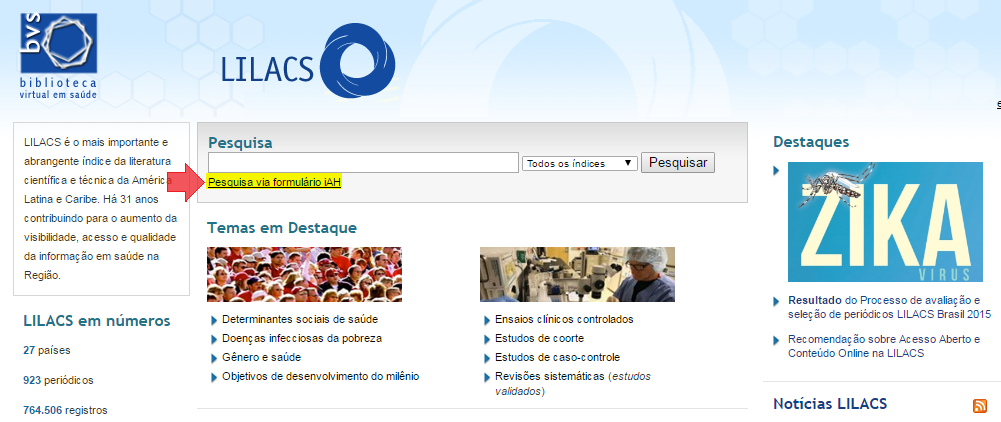Open 'Recomendação sobre Acesso Aberto' link
Screen dimensions: 1001x422
(x=884, y=347)
